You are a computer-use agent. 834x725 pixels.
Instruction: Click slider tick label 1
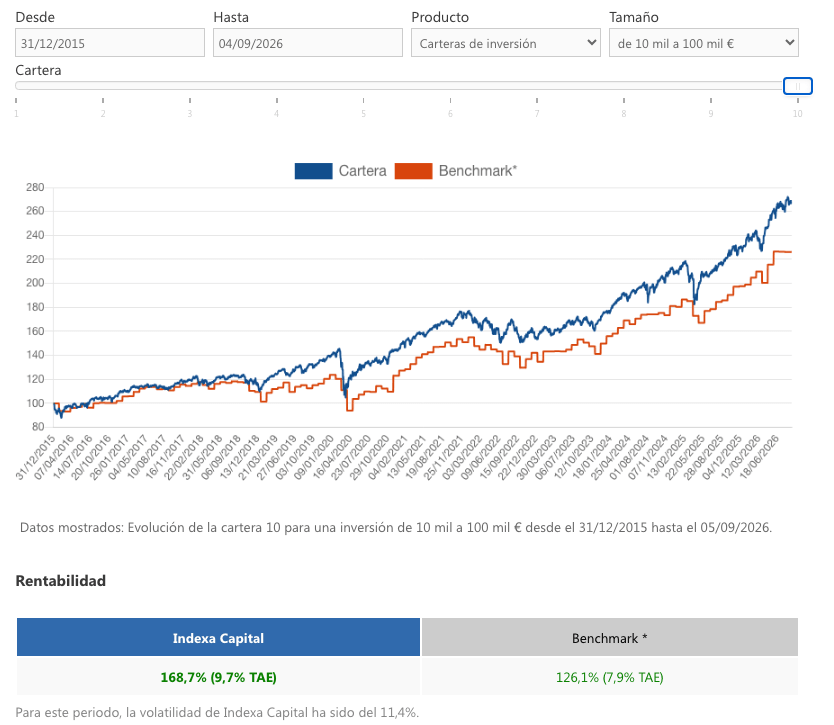tap(16, 113)
